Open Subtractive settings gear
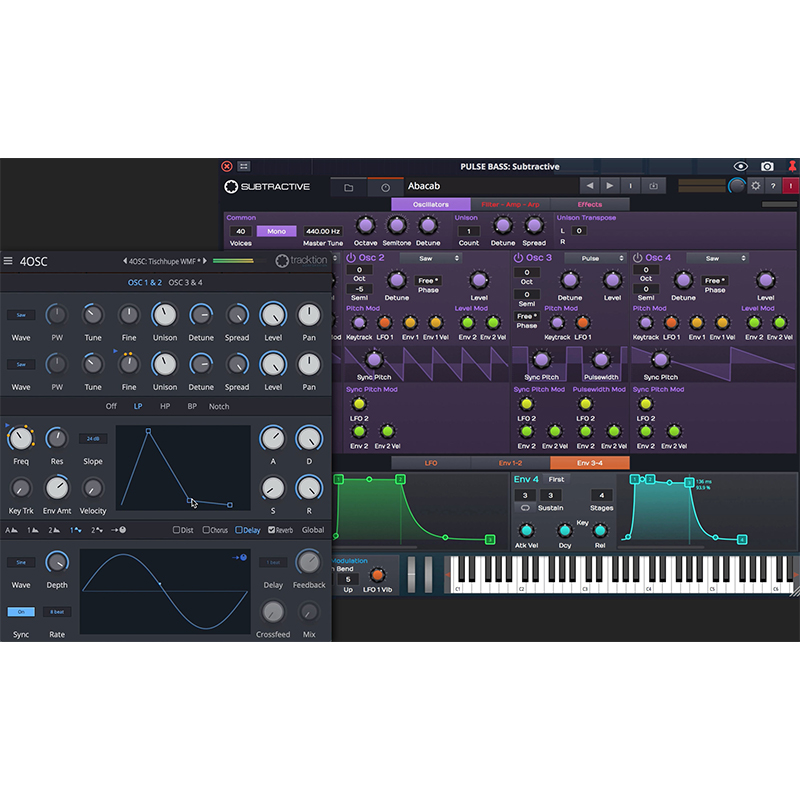Image resolution: width=800 pixels, height=800 pixels. [756, 186]
